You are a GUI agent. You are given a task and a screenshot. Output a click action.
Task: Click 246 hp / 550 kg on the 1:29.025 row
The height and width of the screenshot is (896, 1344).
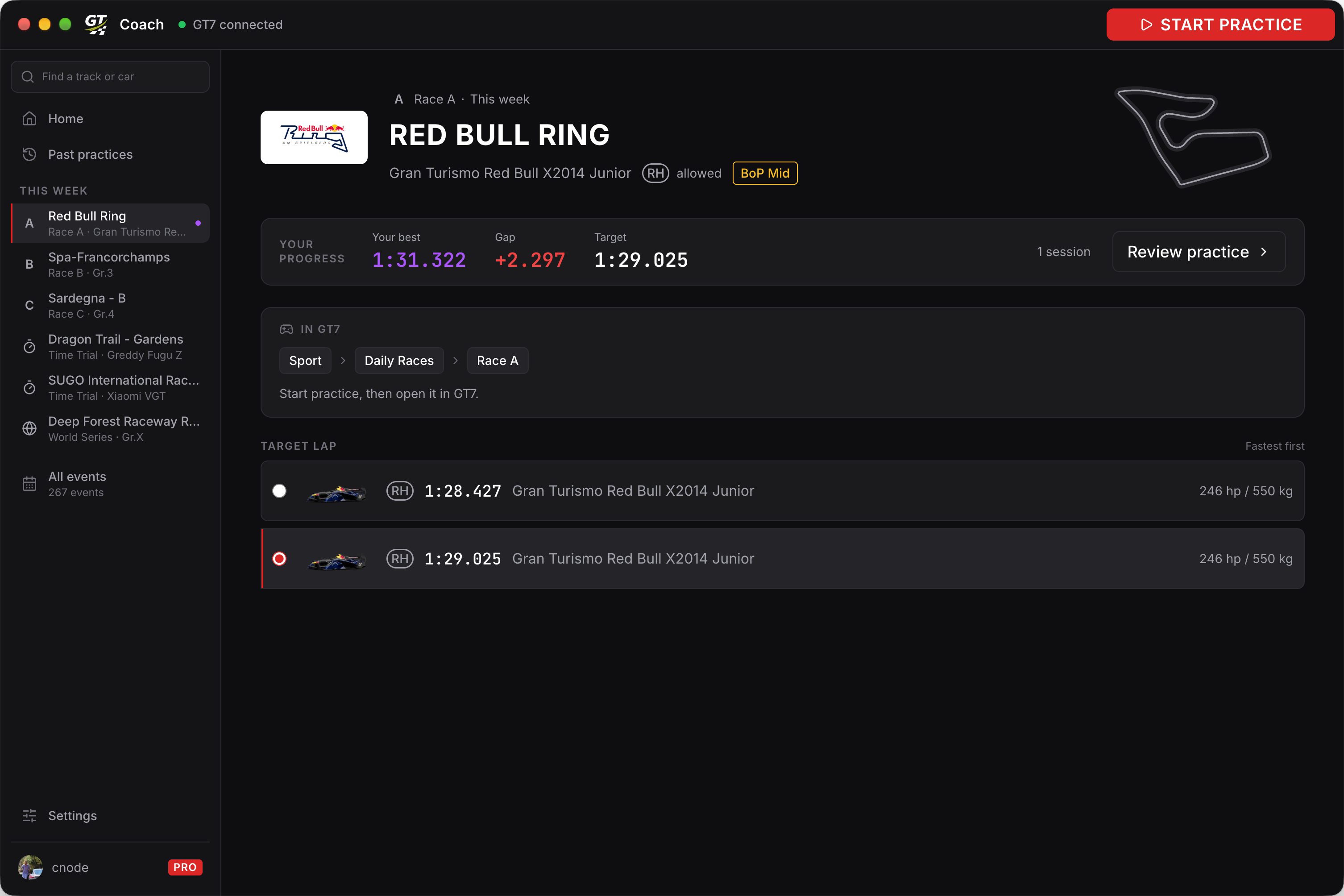(x=1246, y=558)
